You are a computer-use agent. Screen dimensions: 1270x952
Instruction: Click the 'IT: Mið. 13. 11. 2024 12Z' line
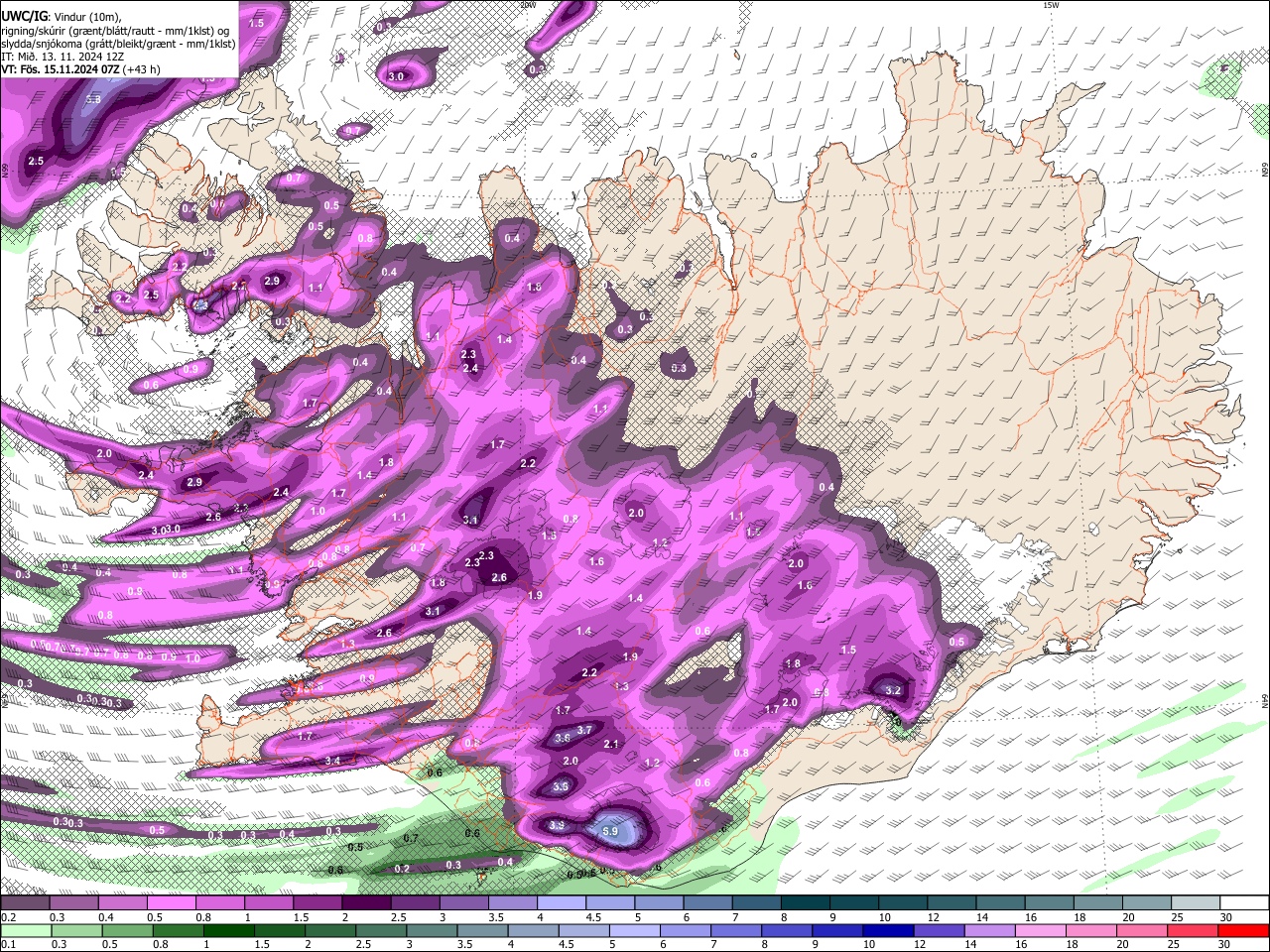coord(63,57)
